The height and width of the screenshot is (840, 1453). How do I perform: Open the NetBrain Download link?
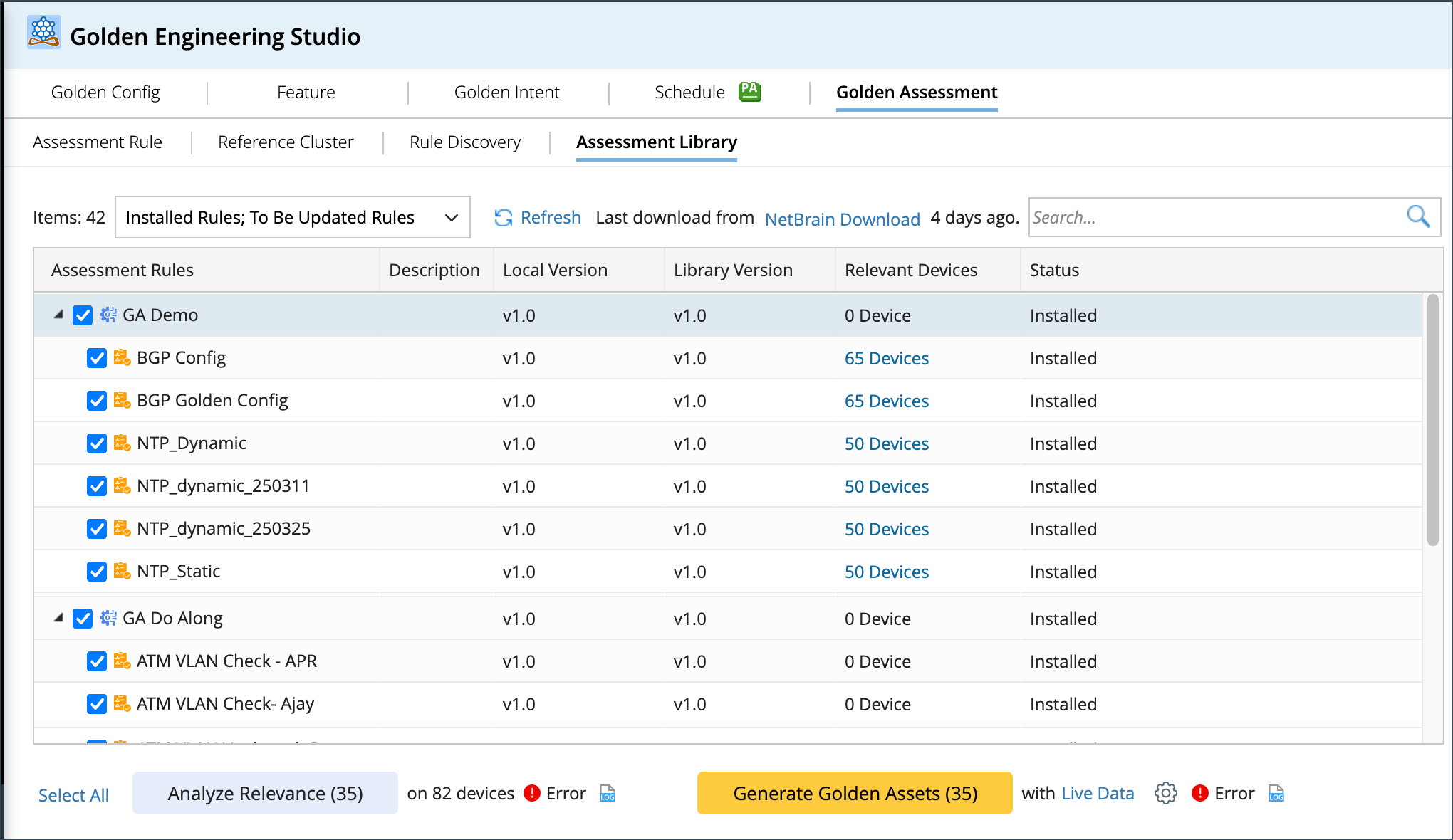[842, 219]
